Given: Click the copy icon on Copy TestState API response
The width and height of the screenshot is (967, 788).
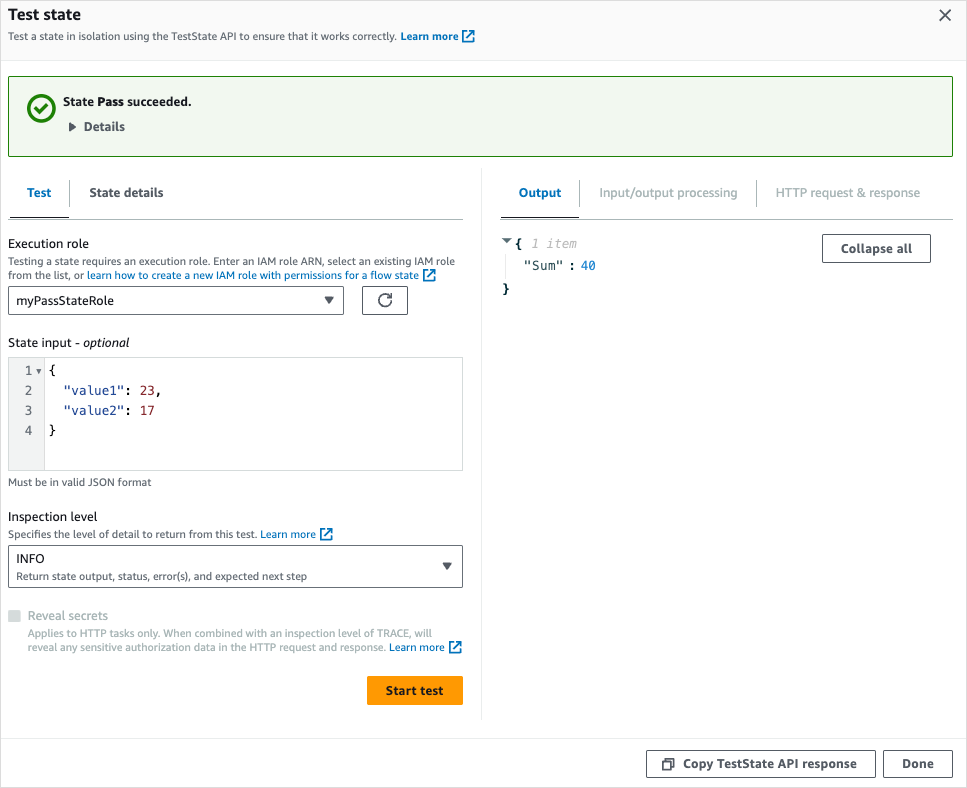Looking at the screenshot, I should pos(667,763).
